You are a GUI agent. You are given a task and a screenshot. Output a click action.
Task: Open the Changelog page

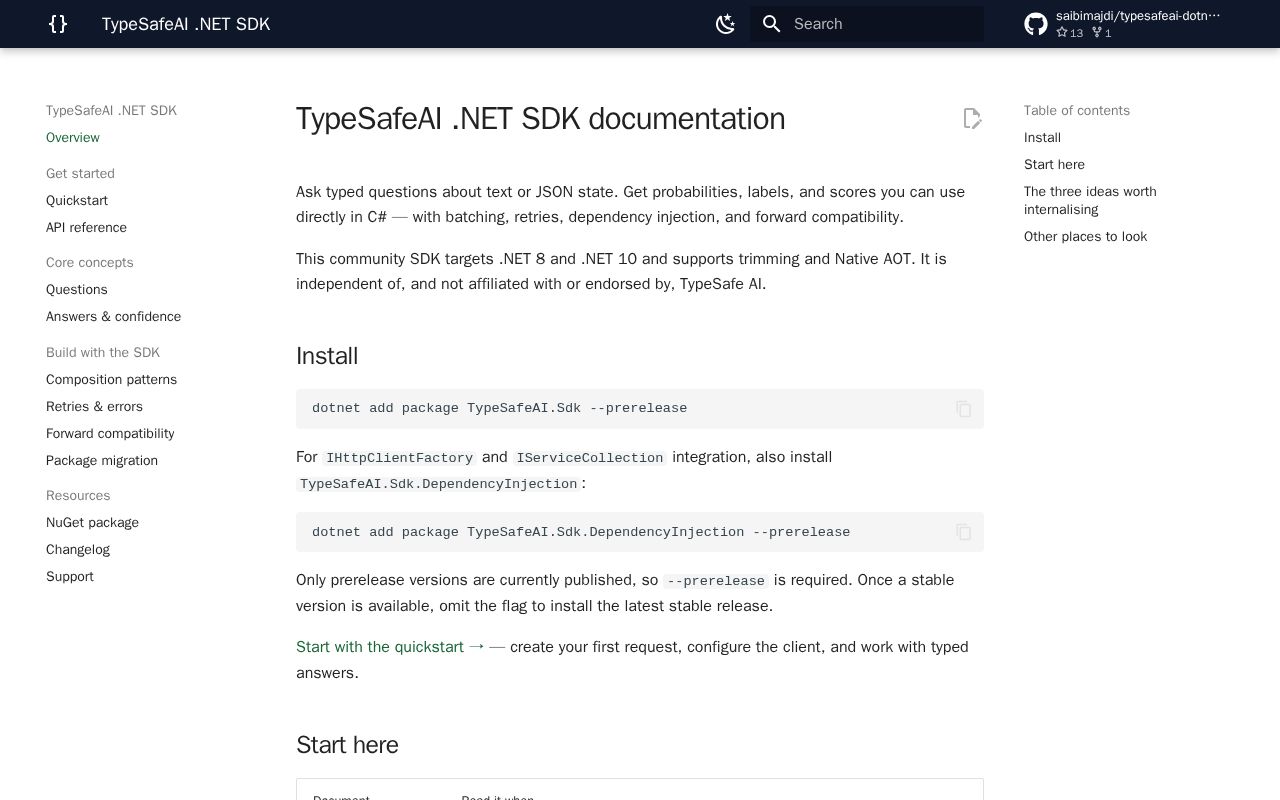point(78,550)
